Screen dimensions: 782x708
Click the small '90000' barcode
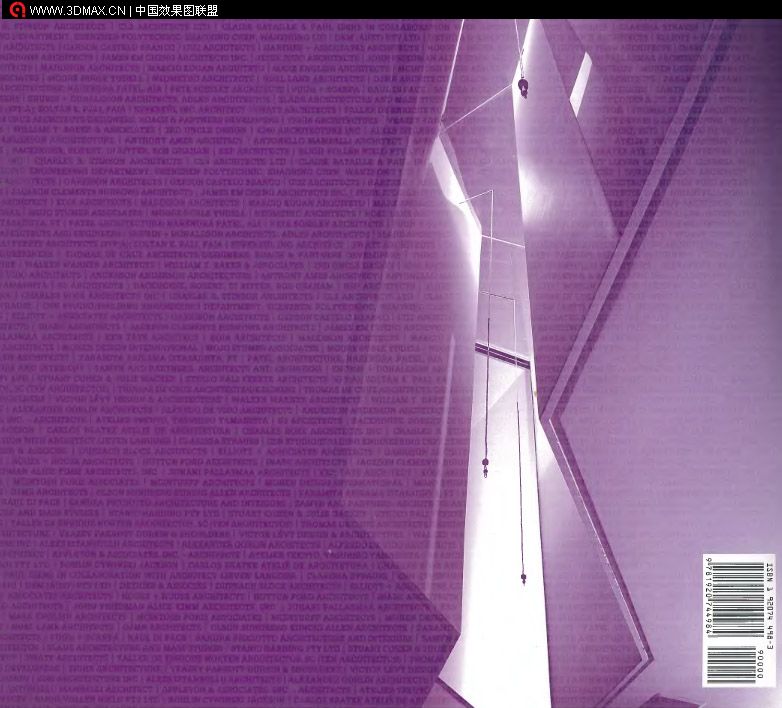(732, 665)
